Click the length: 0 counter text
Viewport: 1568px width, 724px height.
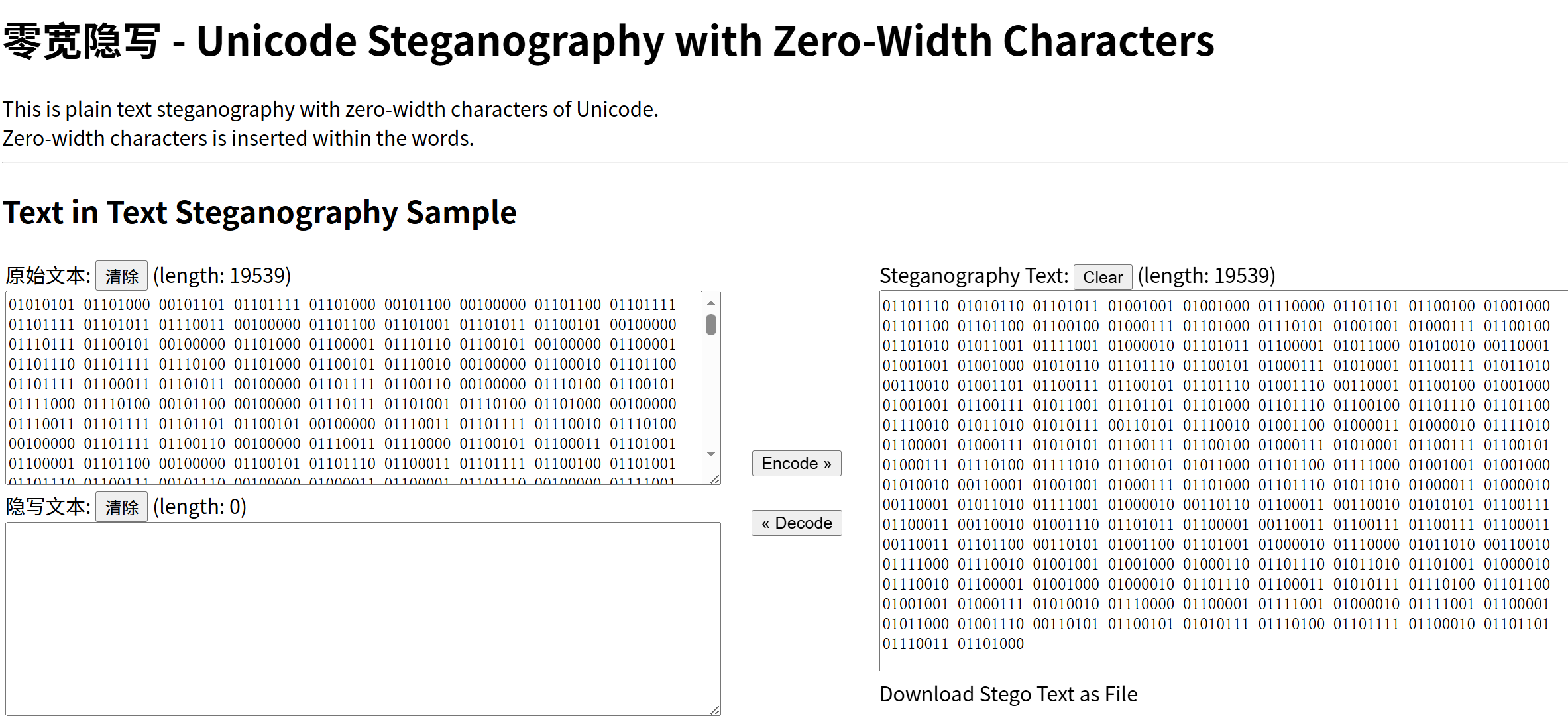pyautogui.click(x=199, y=507)
